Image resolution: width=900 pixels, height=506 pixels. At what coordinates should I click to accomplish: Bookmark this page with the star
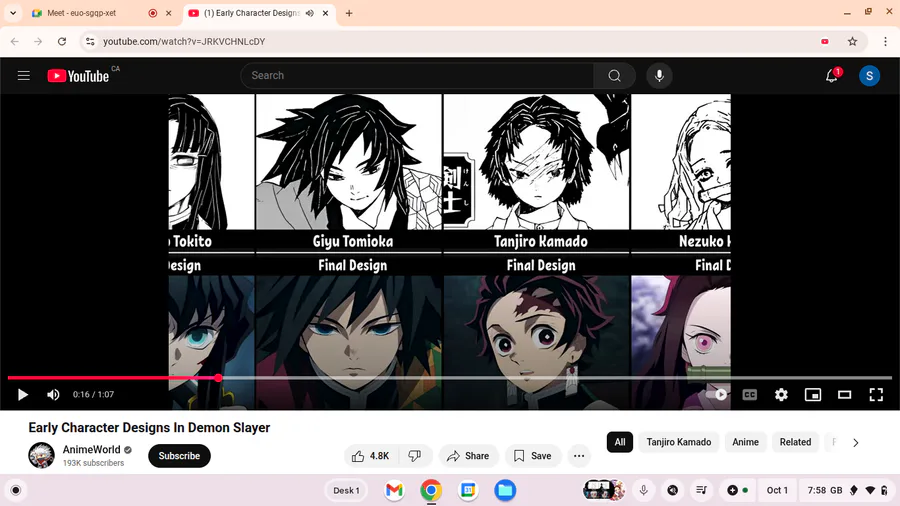852,41
